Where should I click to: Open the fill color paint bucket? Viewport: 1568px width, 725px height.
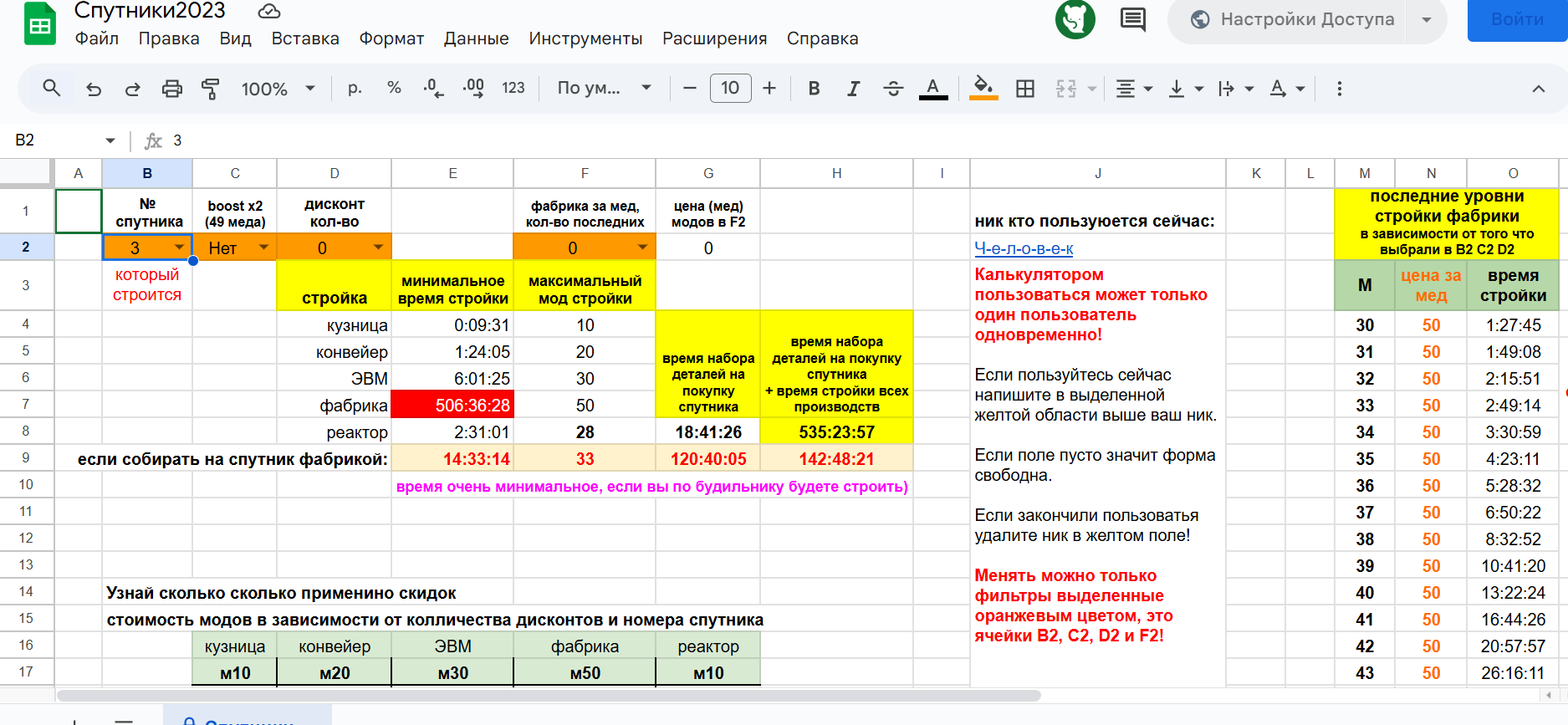(x=983, y=89)
